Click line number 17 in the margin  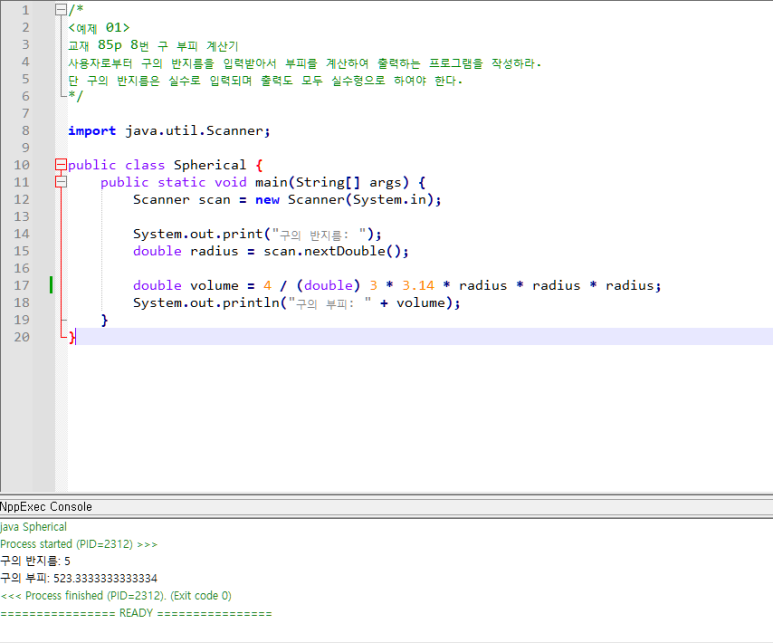pyautogui.click(x=21, y=286)
